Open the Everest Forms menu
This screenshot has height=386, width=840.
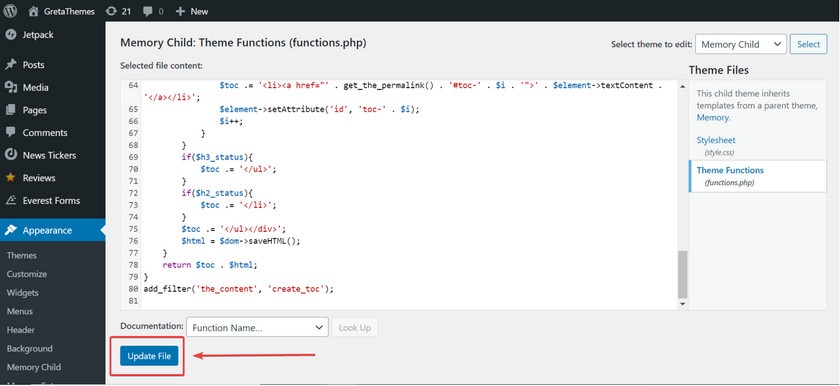click(x=52, y=200)
